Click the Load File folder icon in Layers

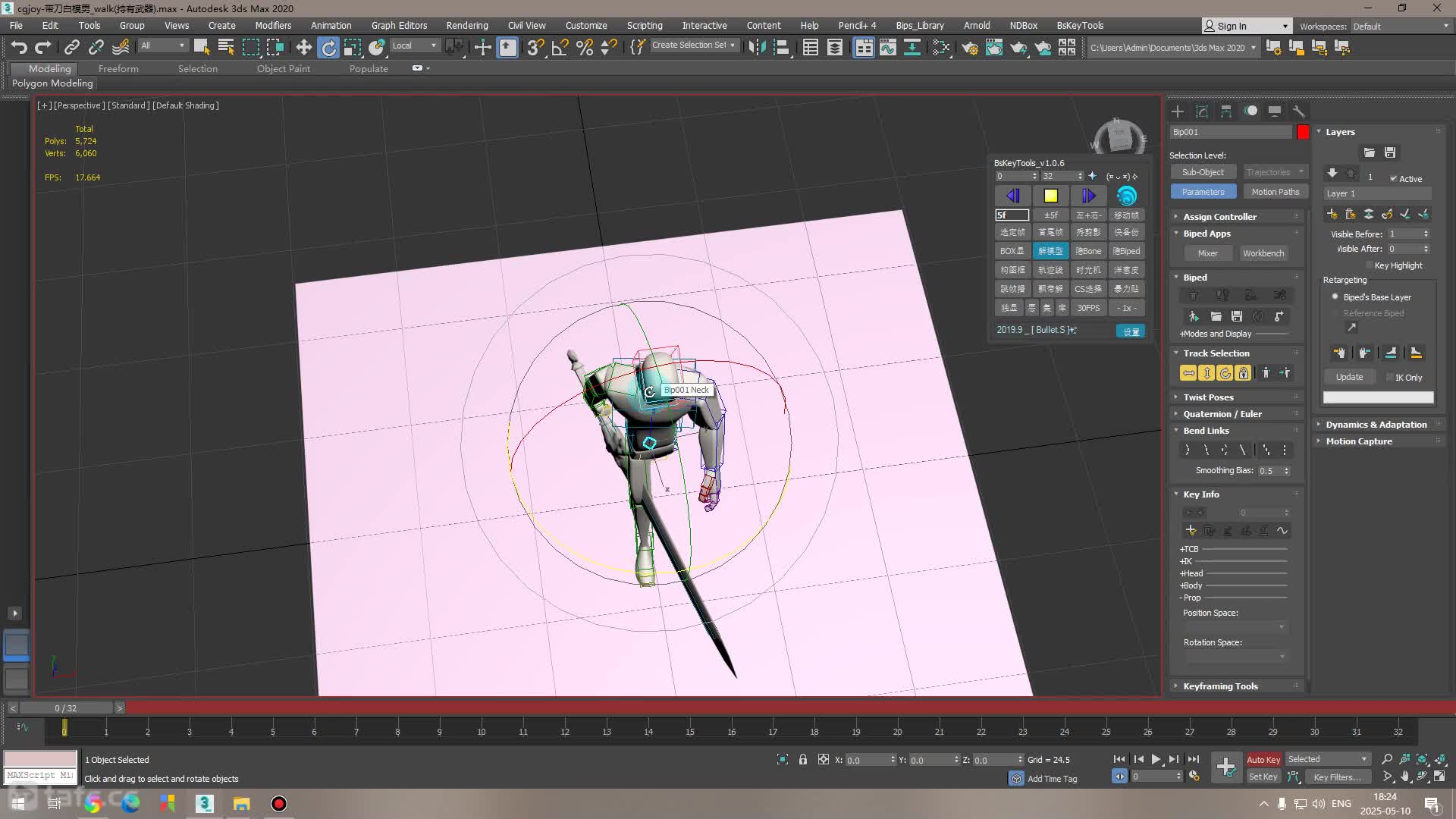click(x=1369, y=152)
